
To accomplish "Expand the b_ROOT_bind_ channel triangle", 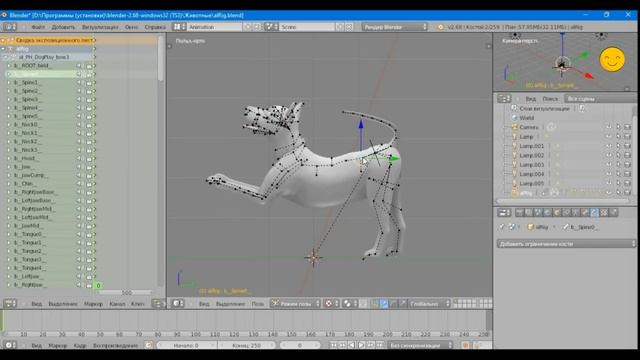I will click(x=9, y=66).
